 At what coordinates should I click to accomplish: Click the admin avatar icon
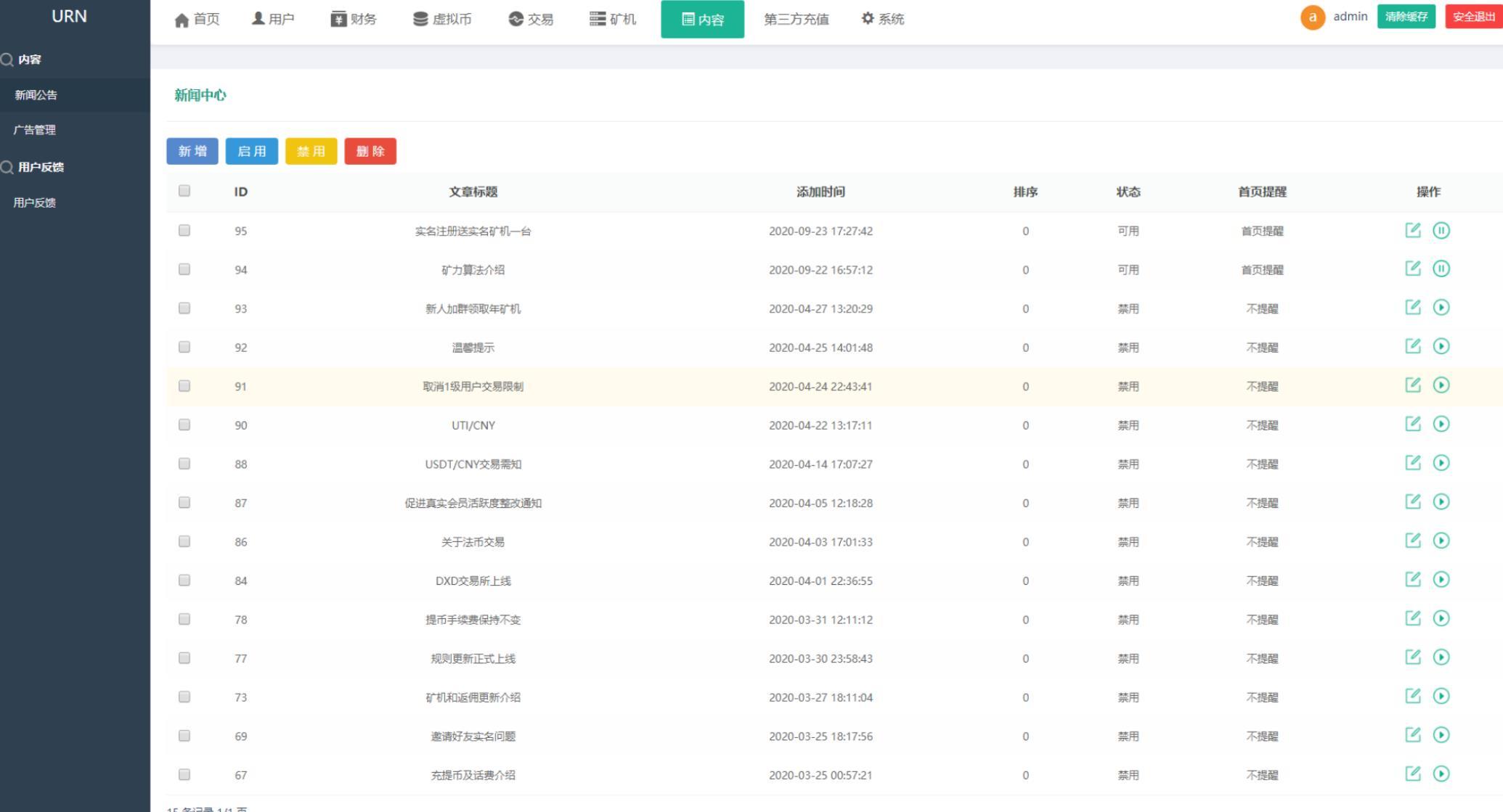click(x=1312, y=17)
